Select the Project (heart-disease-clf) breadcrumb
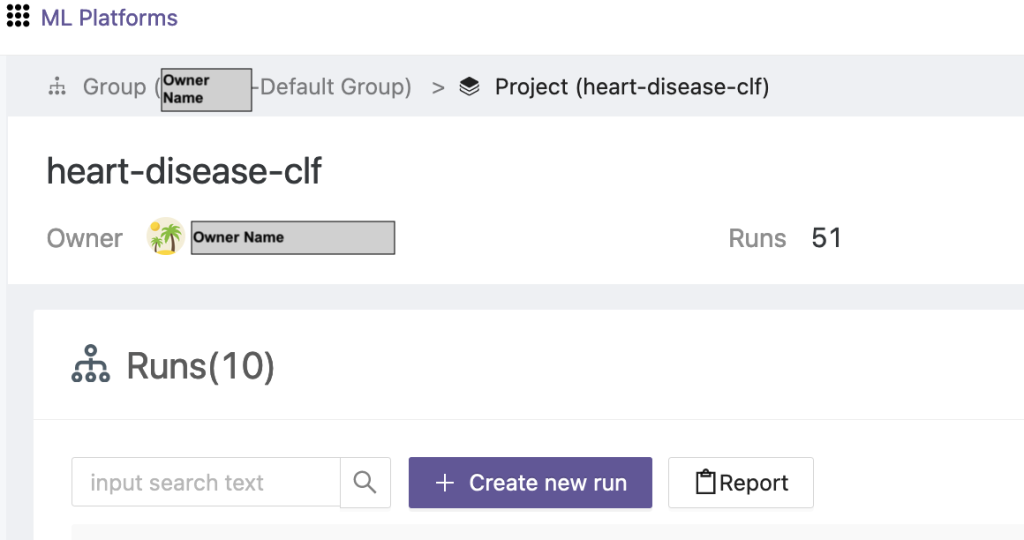The width and height of the screenshot is (1024, 540). (x=631, y=87)
